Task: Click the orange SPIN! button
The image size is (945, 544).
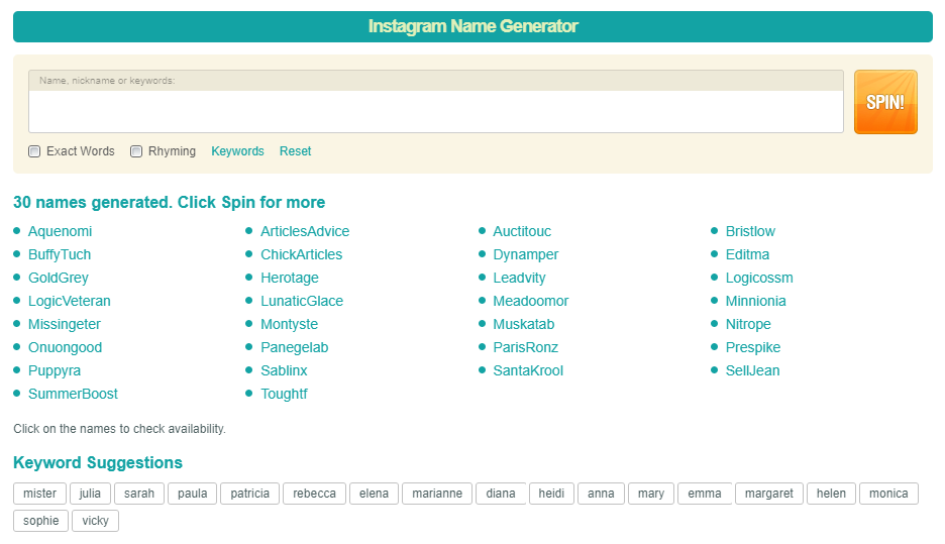Action: click(x=885, y=102)
